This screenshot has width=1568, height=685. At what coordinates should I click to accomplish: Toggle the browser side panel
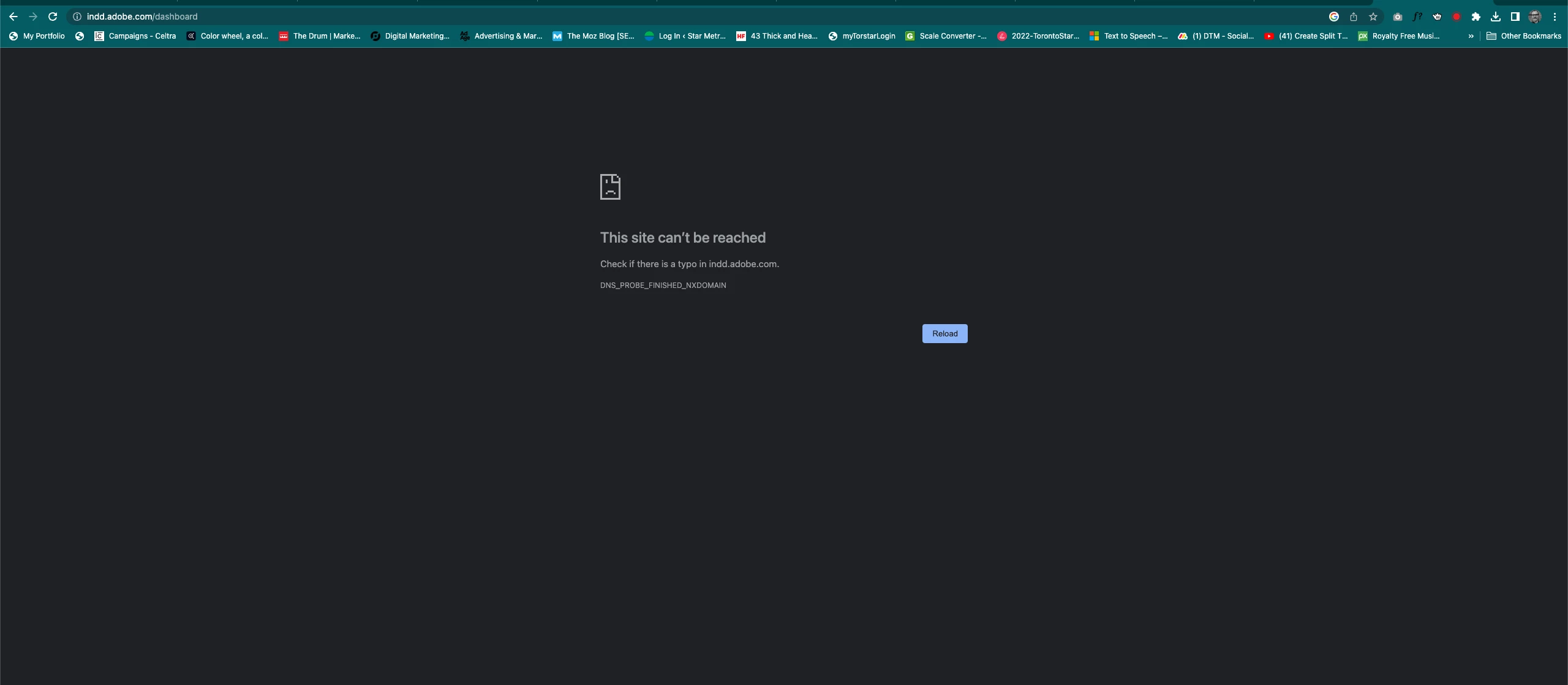pos(1515,17)
